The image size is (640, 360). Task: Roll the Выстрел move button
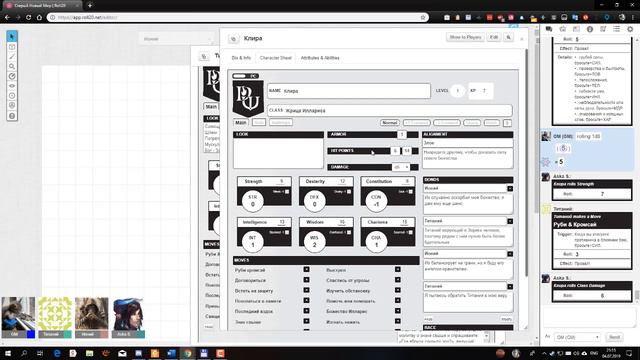point(398,269)
